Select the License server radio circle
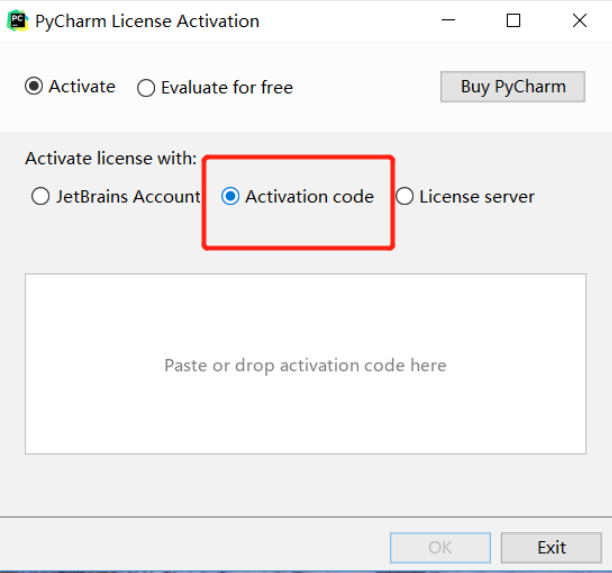 (404, 196)
